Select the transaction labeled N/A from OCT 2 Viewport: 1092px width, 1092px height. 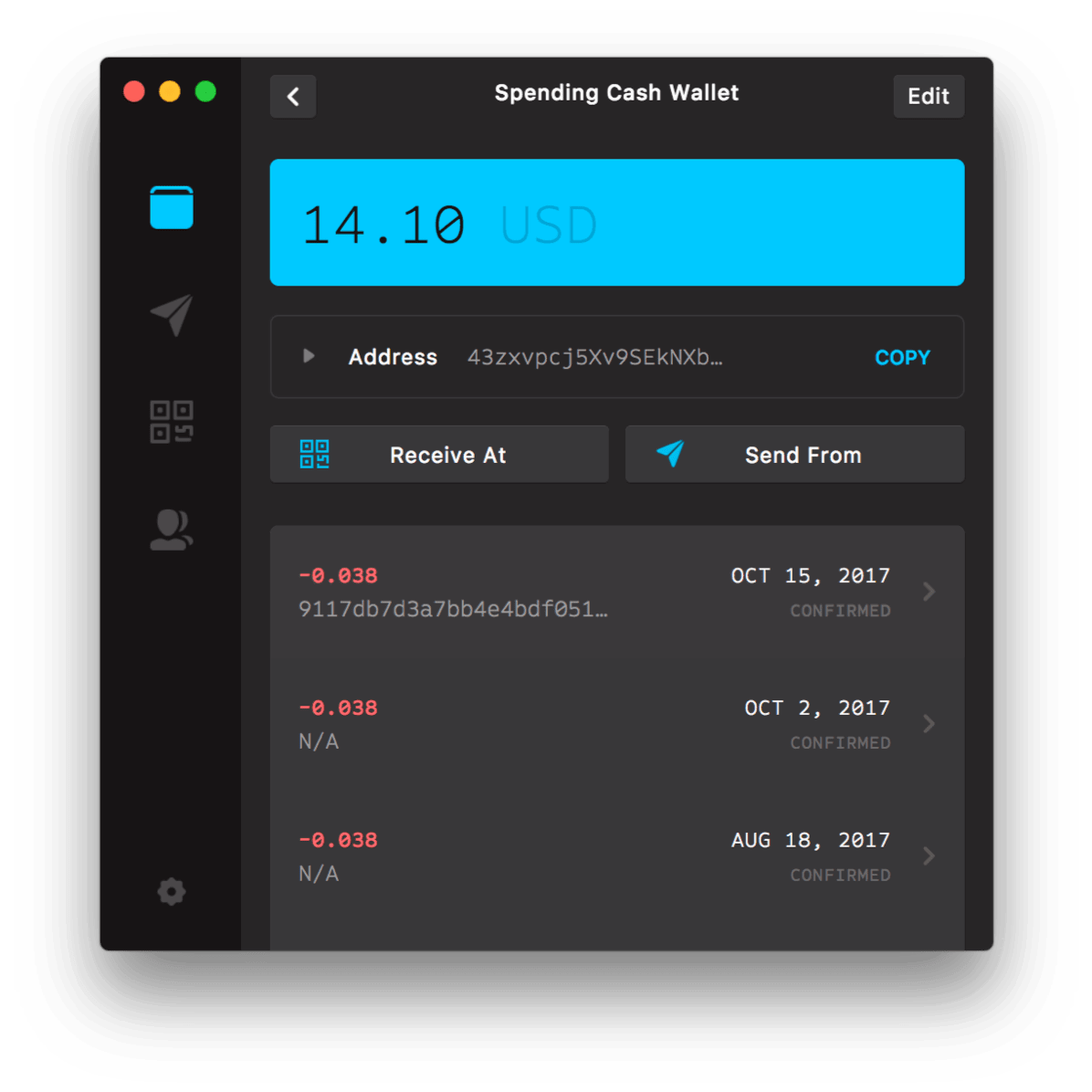coord(318,741)
